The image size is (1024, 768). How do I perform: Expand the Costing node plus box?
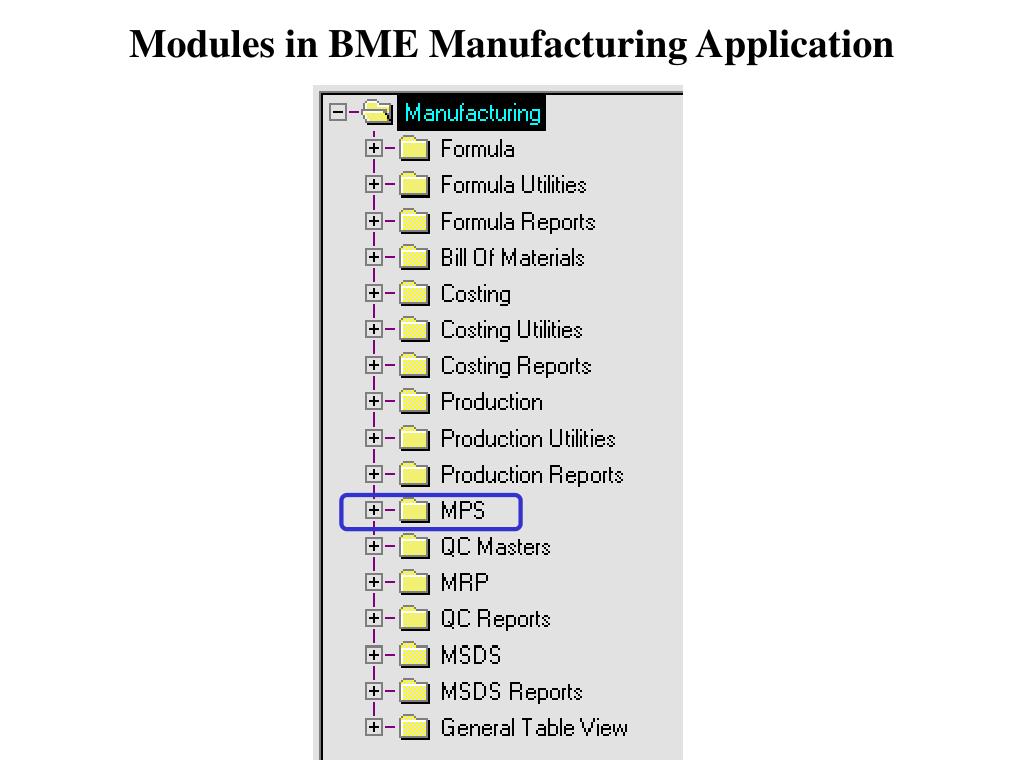(374, 293)
